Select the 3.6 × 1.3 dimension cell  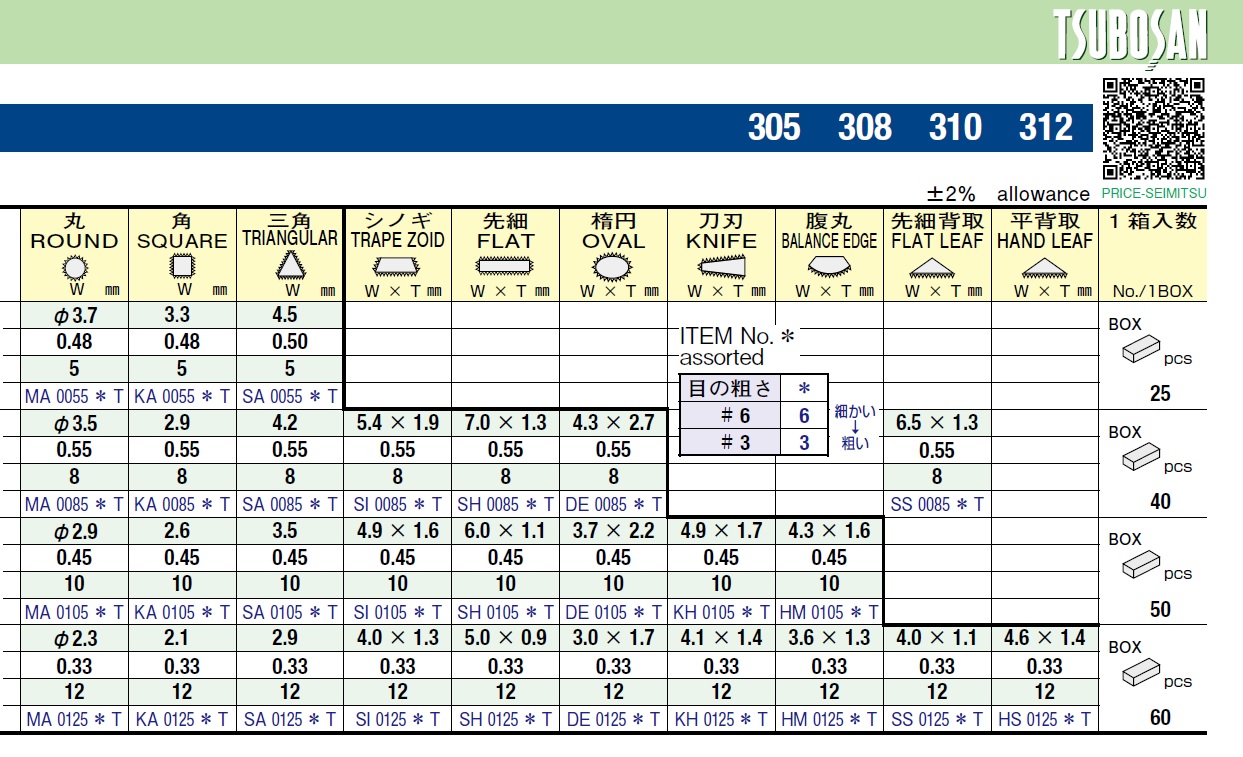coord(829,638)
